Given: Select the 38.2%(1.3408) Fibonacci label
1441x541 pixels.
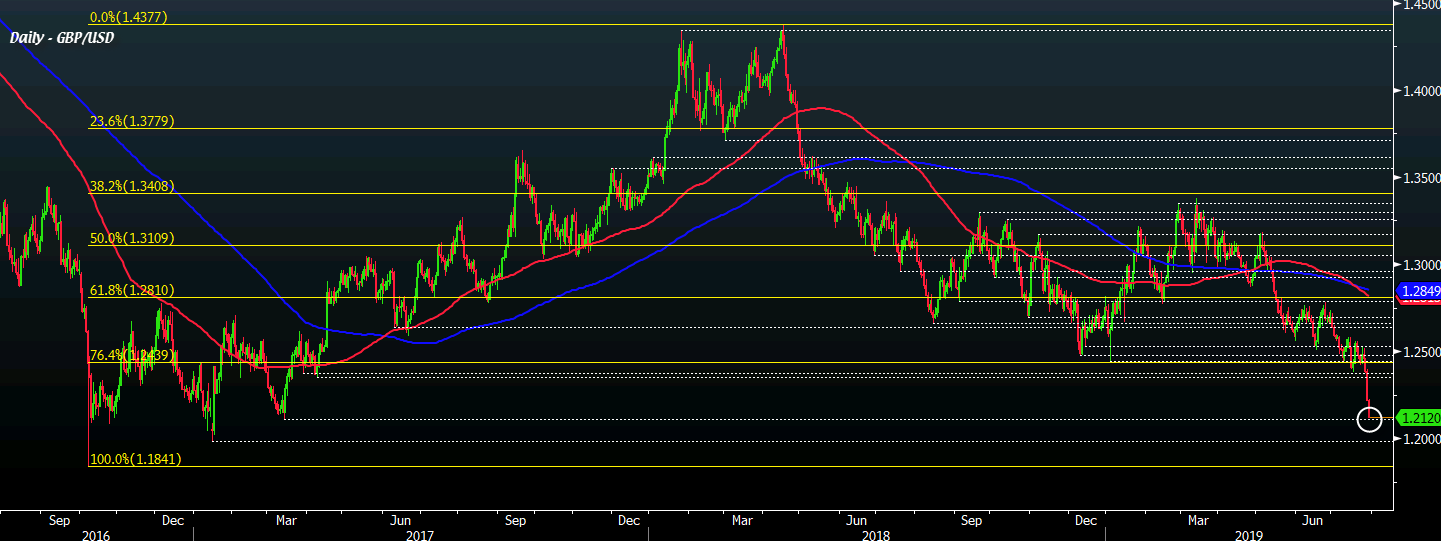Looking at the screenshot, I should pyautogui.click(x=132, y=186).
